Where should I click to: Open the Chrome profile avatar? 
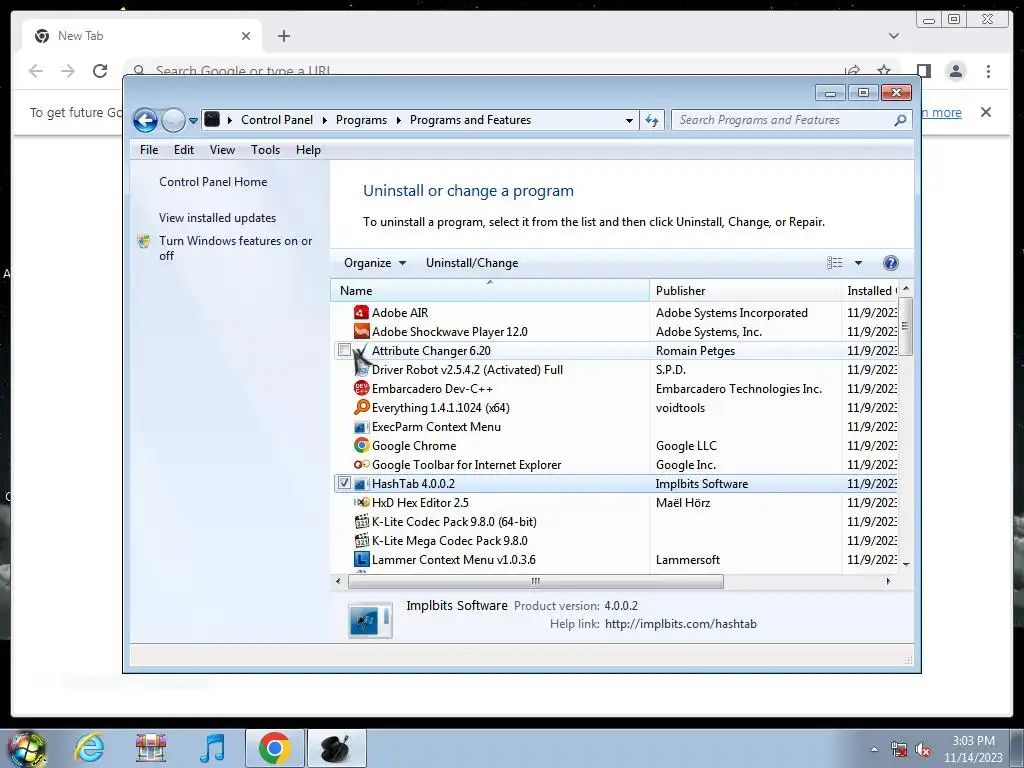(955, 71)
